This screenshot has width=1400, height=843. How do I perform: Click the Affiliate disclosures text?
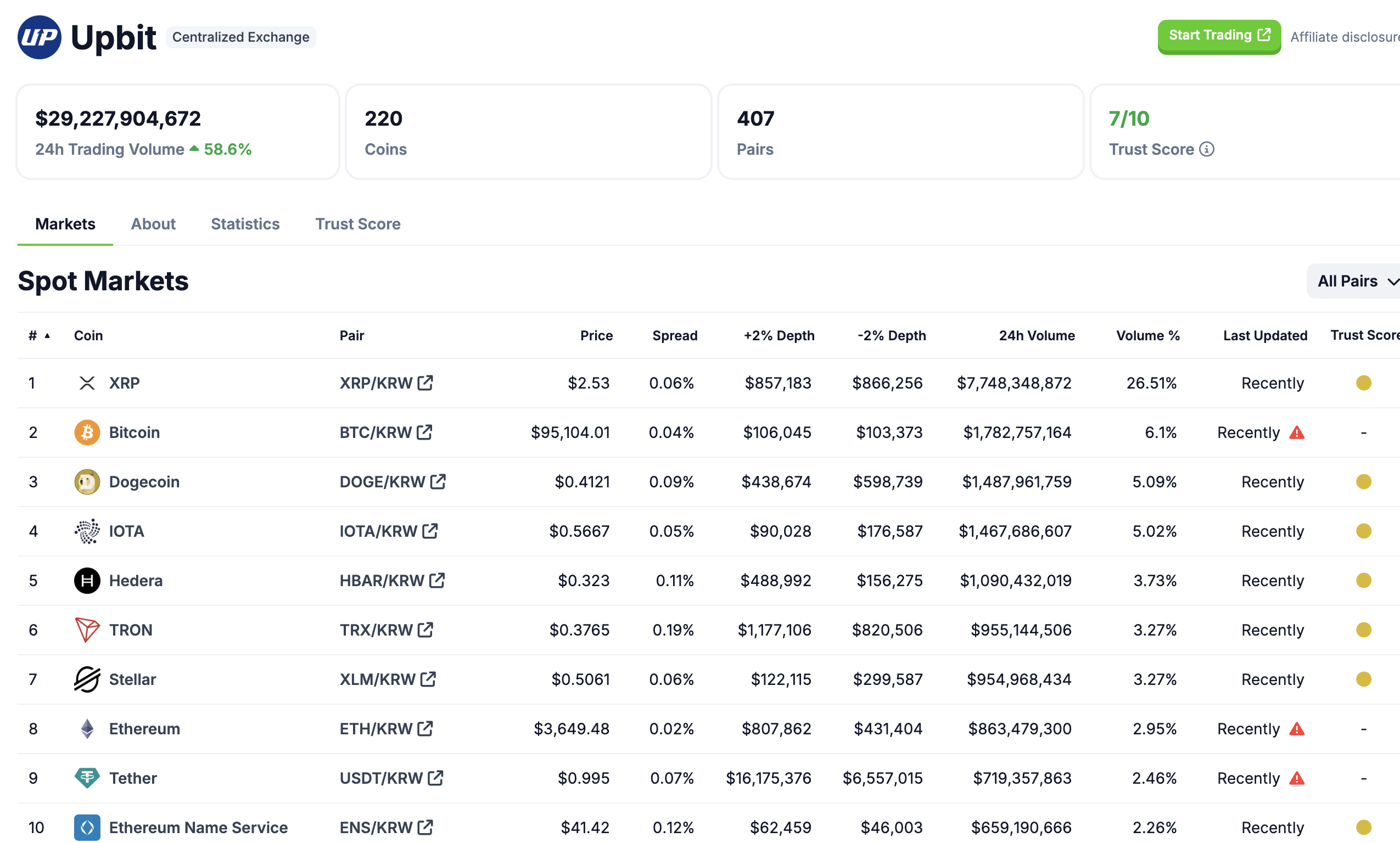[x=1345, y=37]
